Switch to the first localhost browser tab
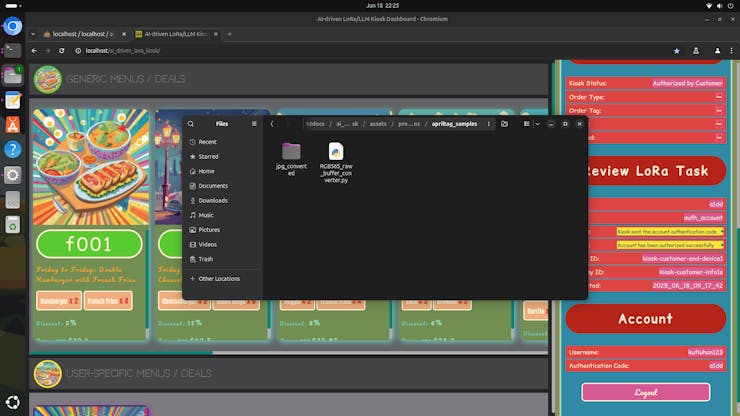This screenshot has width=740, height=416. (90, 33)
